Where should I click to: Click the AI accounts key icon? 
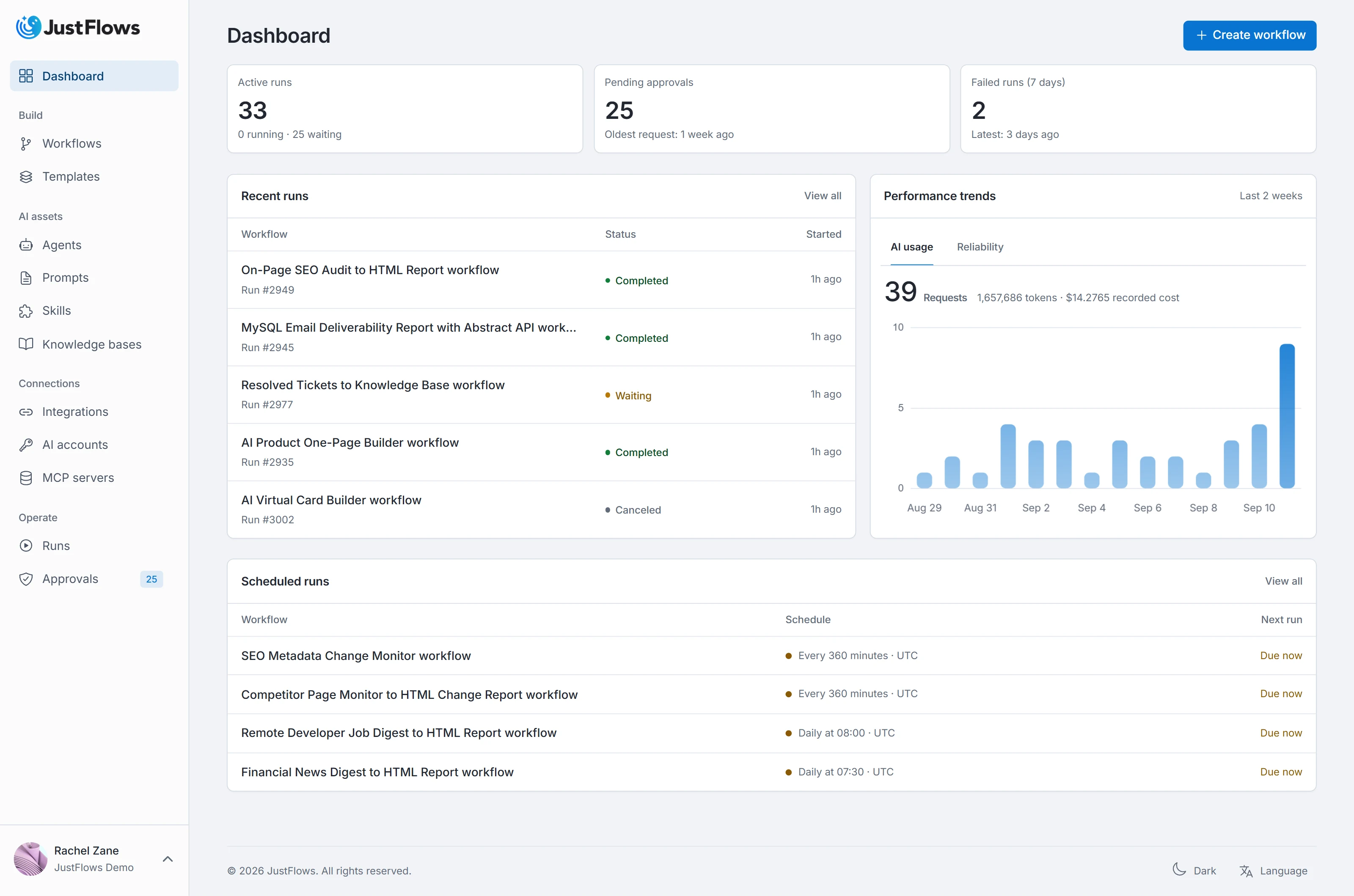[x=26, y=445]
